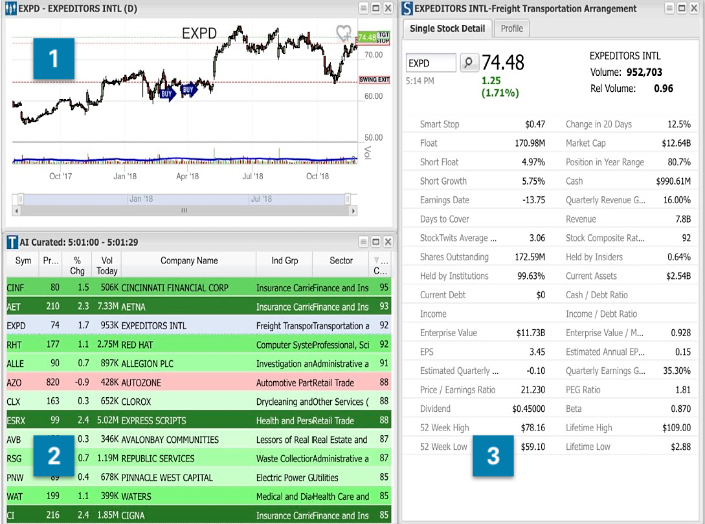Viewport: 705px width, 524px height.
Task: Click the chart scrollbar left arrow
Action: coord(17,210)
